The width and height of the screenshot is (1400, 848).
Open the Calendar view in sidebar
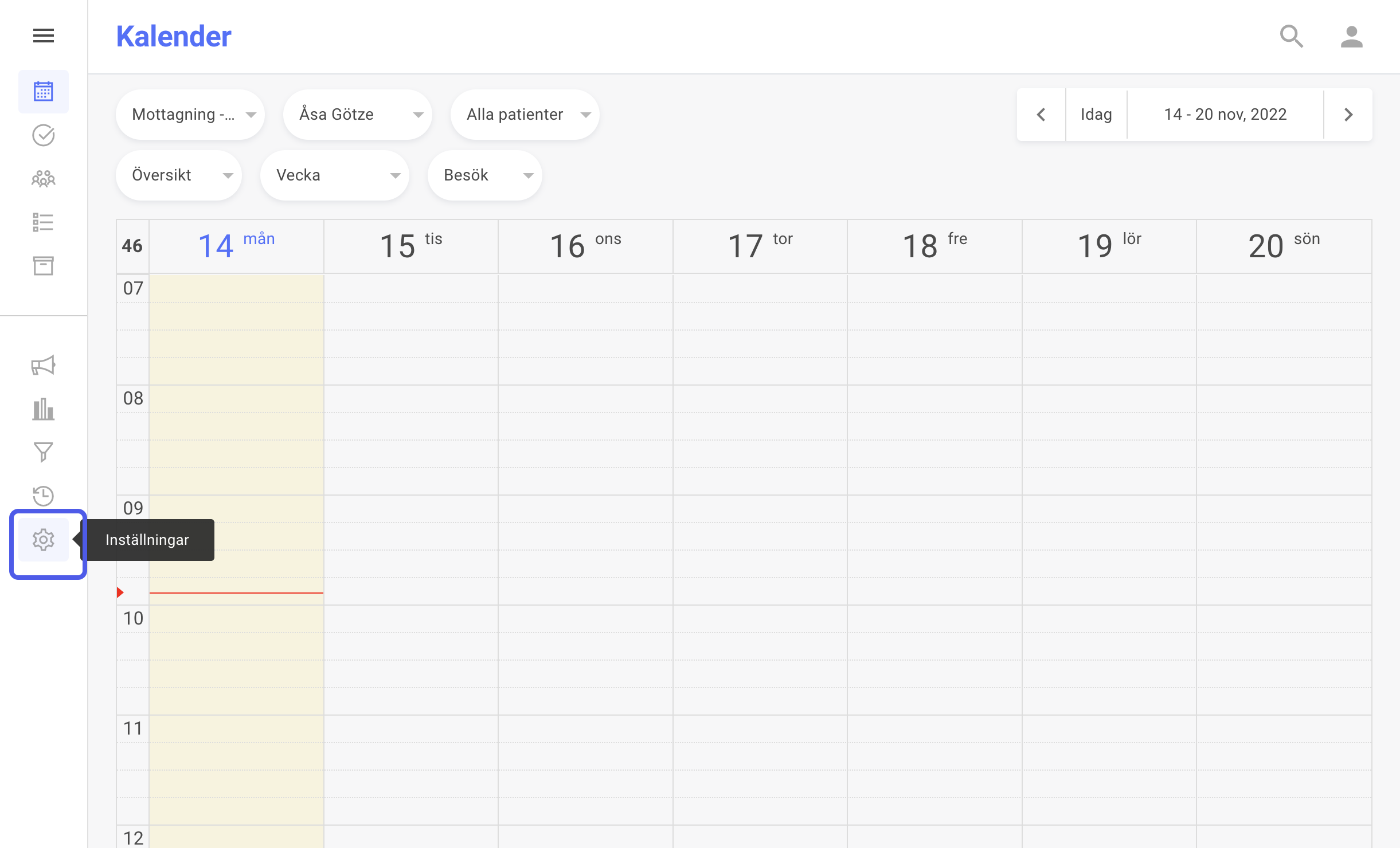click(44, 92)
